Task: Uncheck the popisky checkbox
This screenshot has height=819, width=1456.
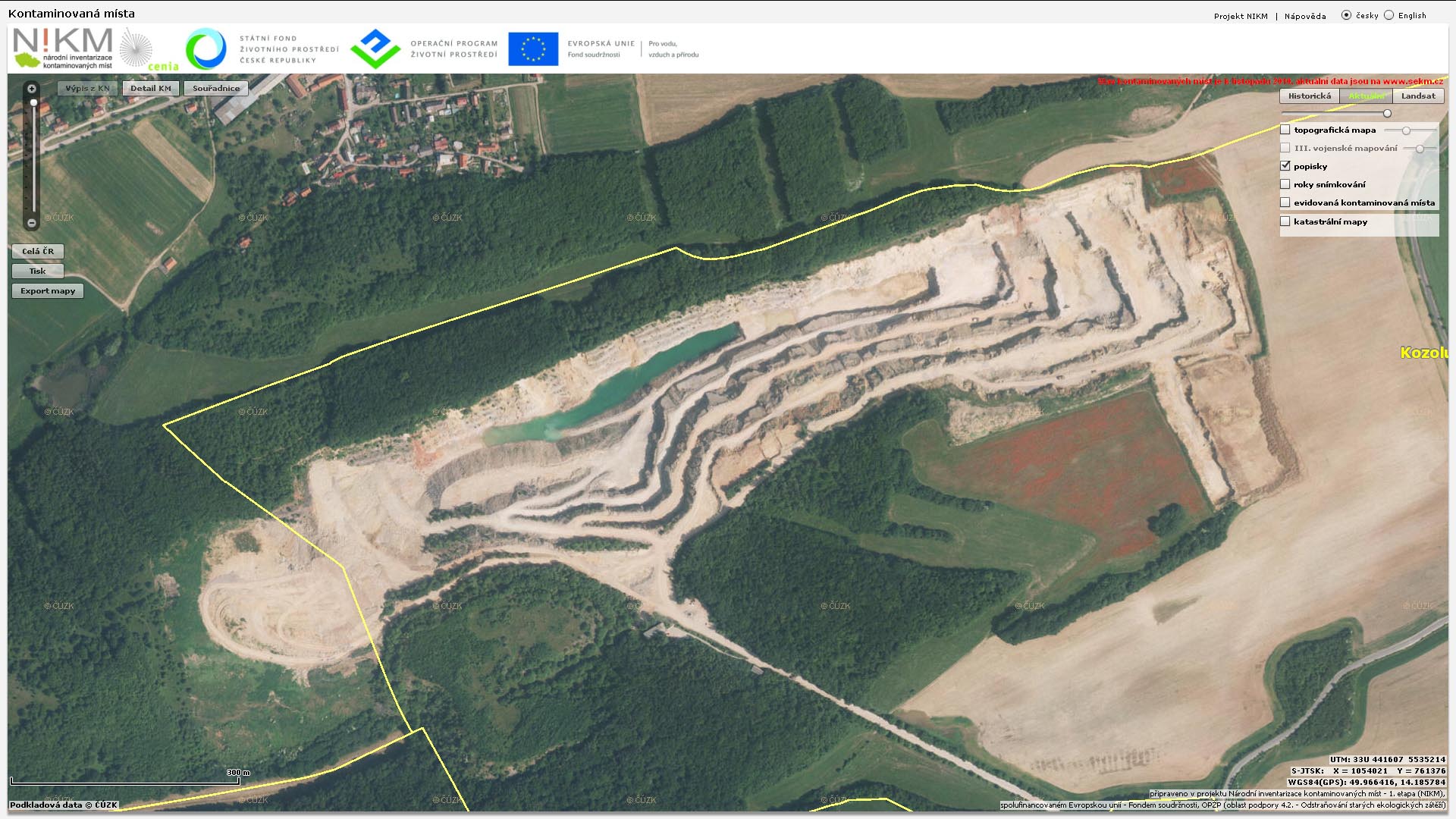Action: click(1285, 166)
